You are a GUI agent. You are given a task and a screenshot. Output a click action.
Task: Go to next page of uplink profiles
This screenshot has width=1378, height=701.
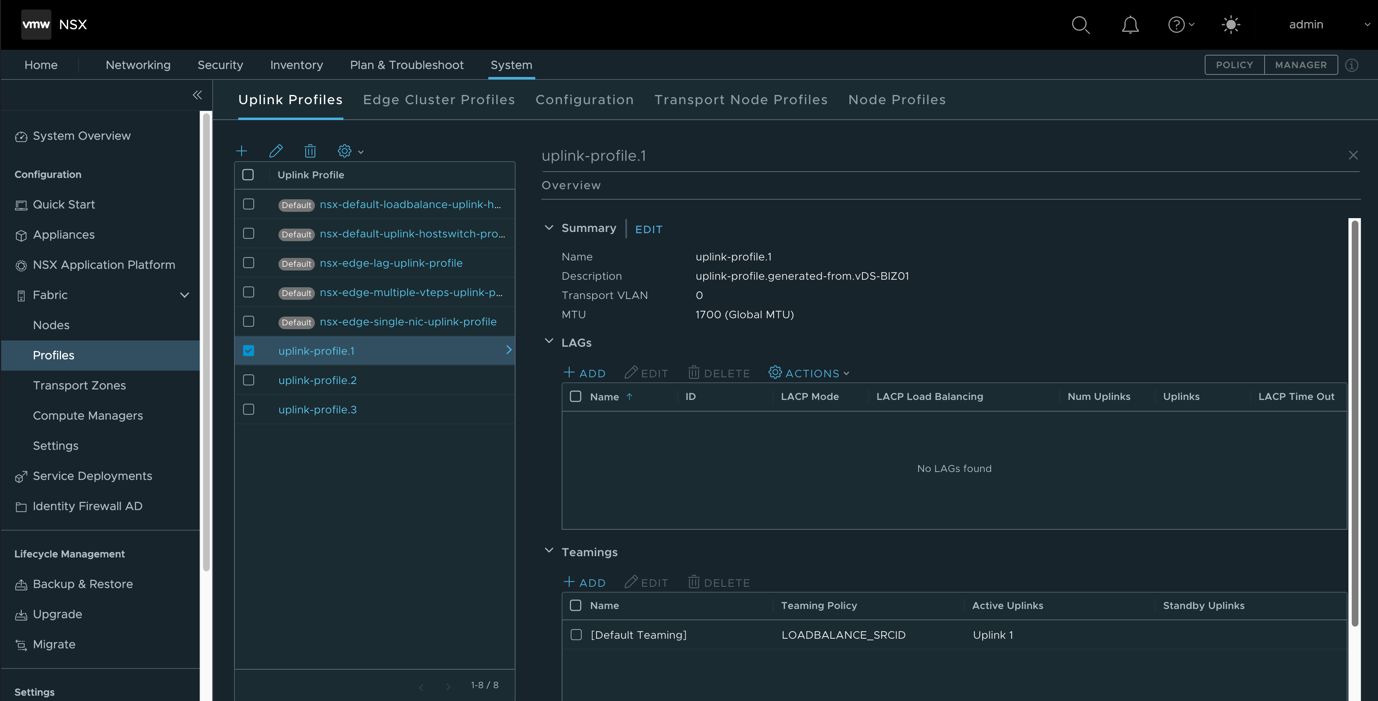point(448,686)
